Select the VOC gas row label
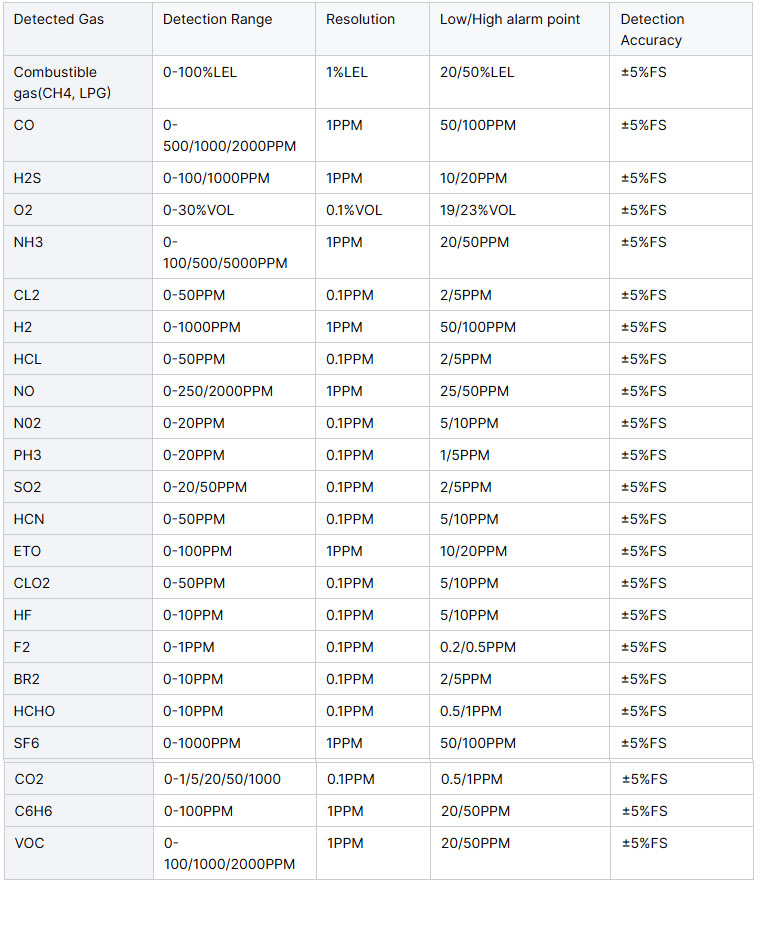 click(x=79, y=853)
